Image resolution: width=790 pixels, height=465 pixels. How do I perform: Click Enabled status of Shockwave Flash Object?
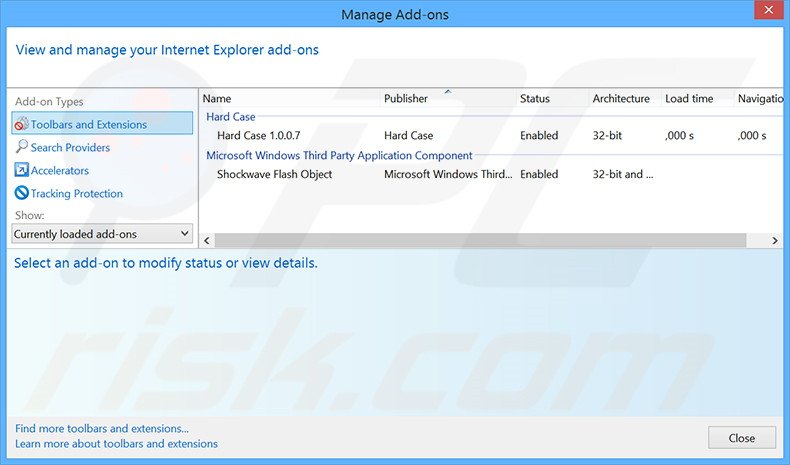tap(539, 174)
